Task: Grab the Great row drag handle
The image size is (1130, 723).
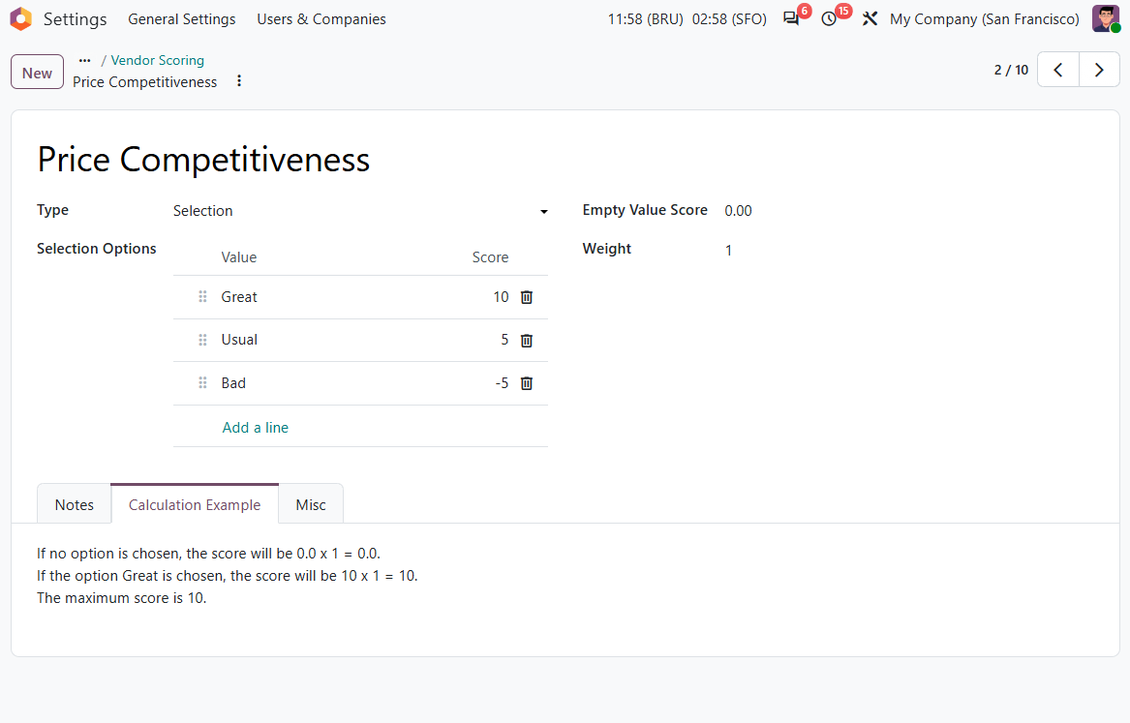Action: [x=203, y=297]
